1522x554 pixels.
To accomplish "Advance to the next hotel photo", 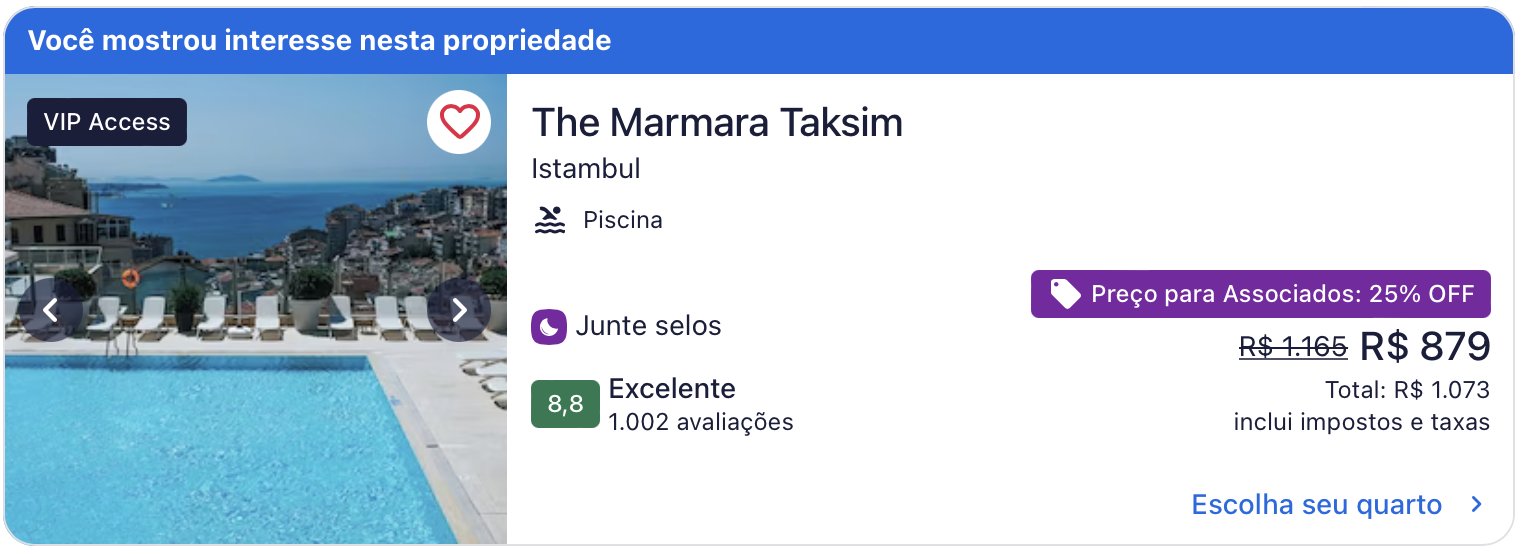I will point(459,310).
